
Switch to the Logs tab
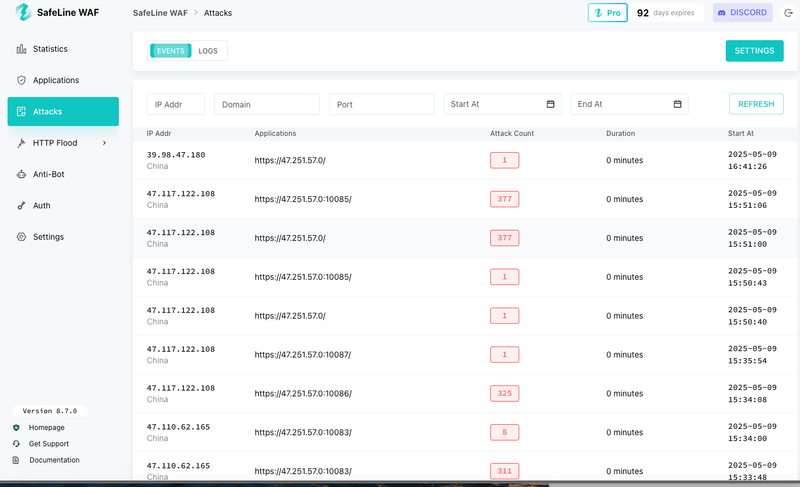208,50
